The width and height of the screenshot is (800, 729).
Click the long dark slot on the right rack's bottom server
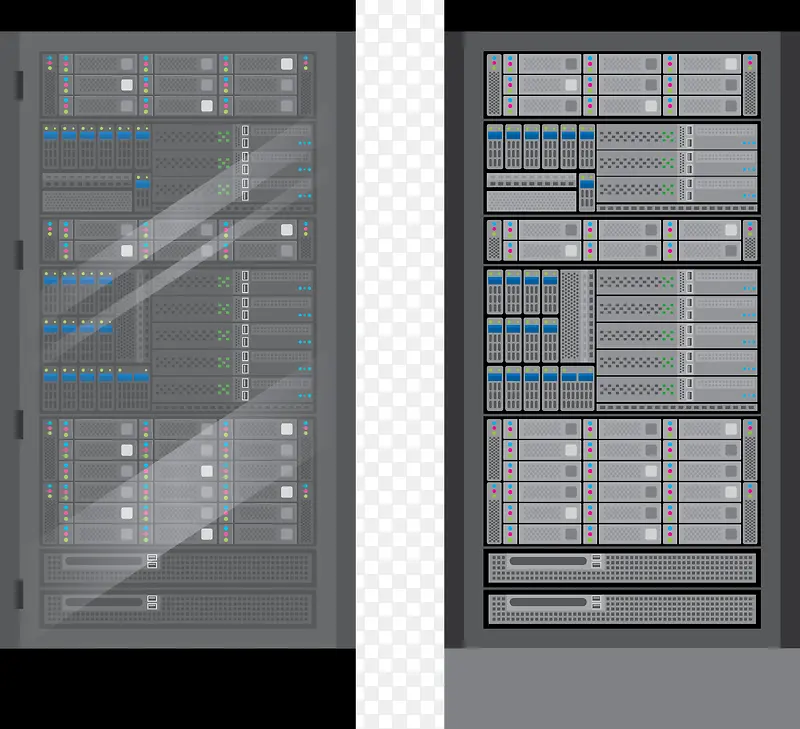[548, 602]
